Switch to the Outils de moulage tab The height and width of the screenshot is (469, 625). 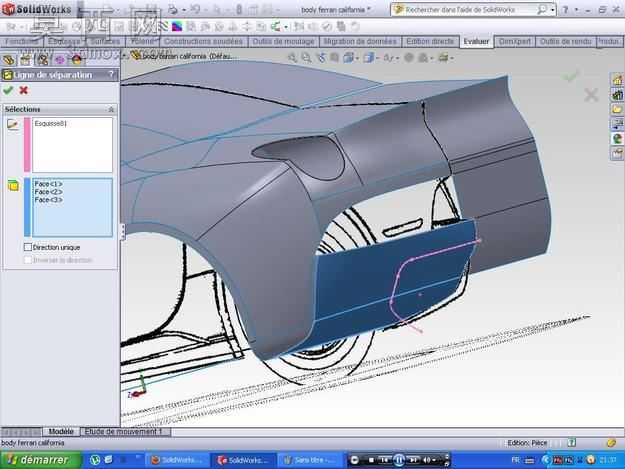(x=283, y=41)
